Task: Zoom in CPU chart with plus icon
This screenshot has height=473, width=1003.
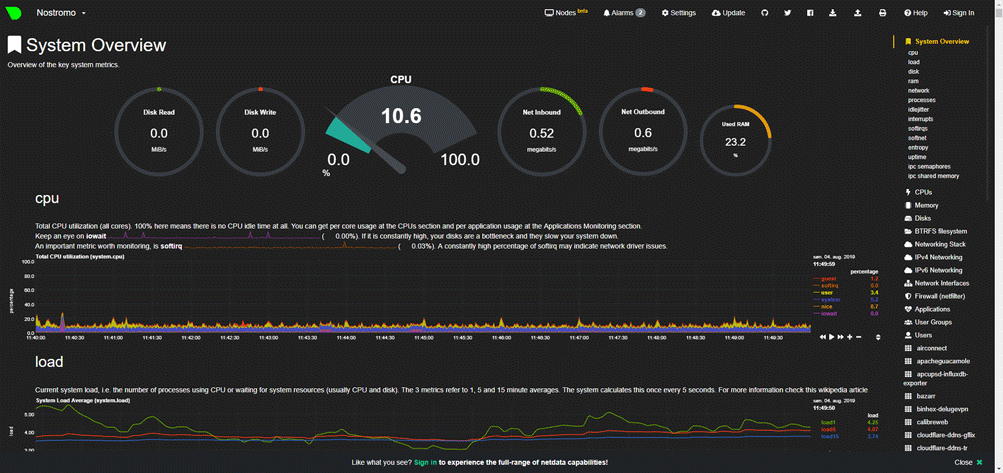Action: [x=850, y=337]
